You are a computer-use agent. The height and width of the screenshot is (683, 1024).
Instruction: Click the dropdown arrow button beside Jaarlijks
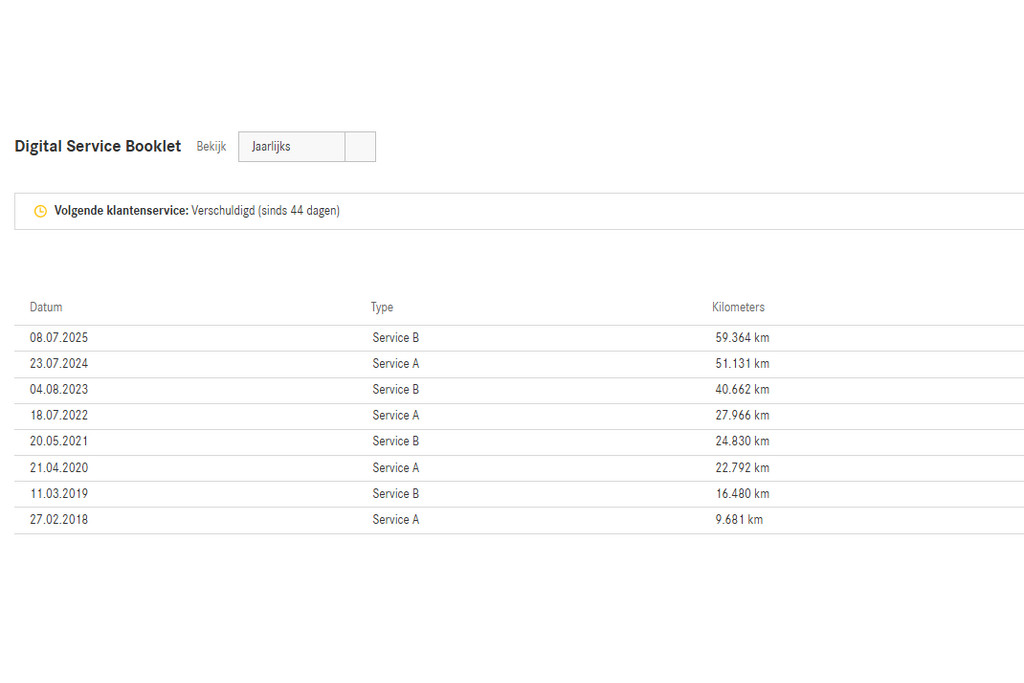click(360, 146)
